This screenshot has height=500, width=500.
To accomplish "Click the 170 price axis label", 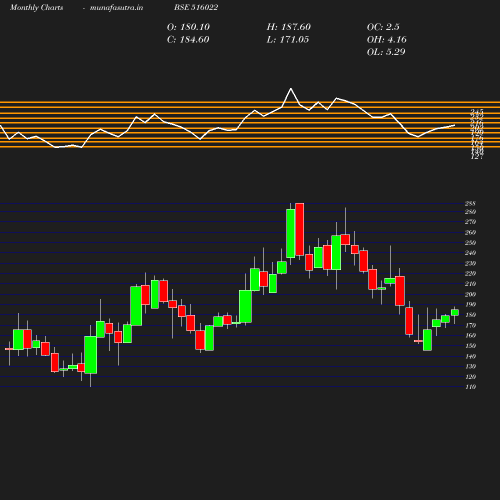I will coord(470,325).
